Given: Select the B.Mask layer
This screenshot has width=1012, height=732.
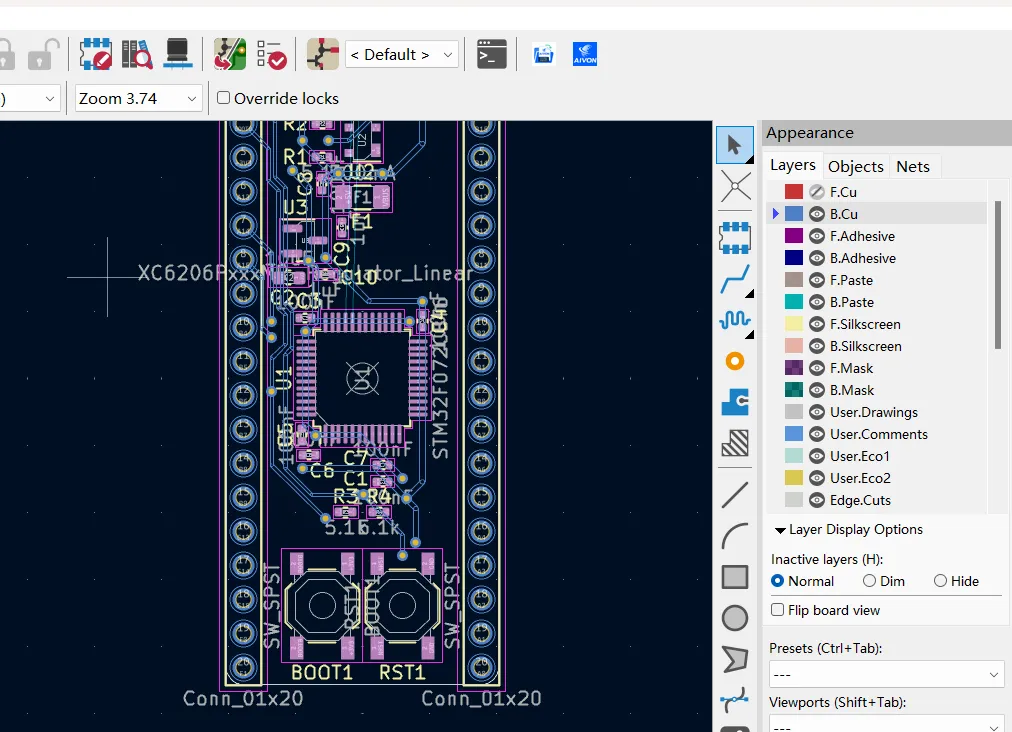Looking at the screenshot, I should click(852, 390).
